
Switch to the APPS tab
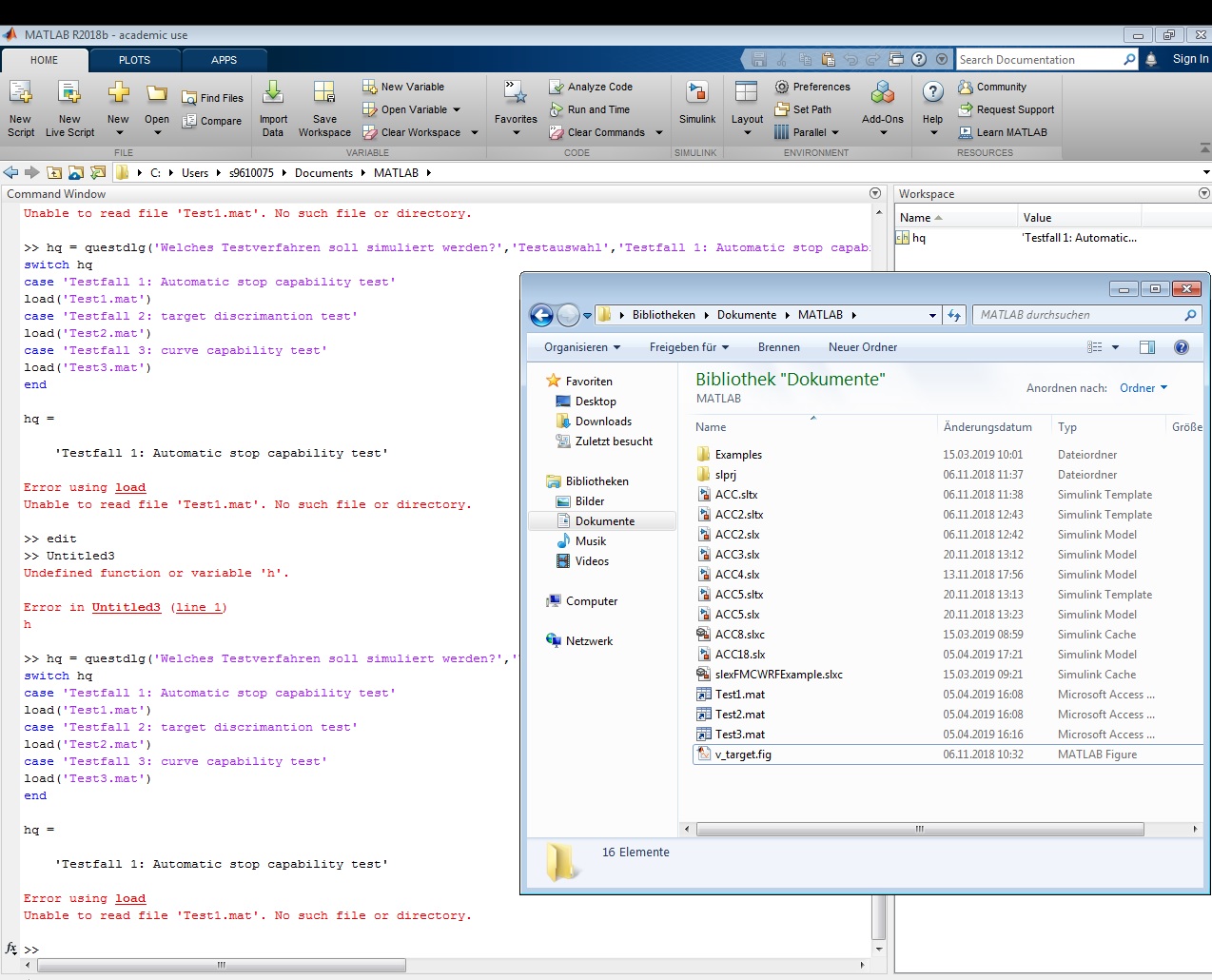click(x=224, y=60)
